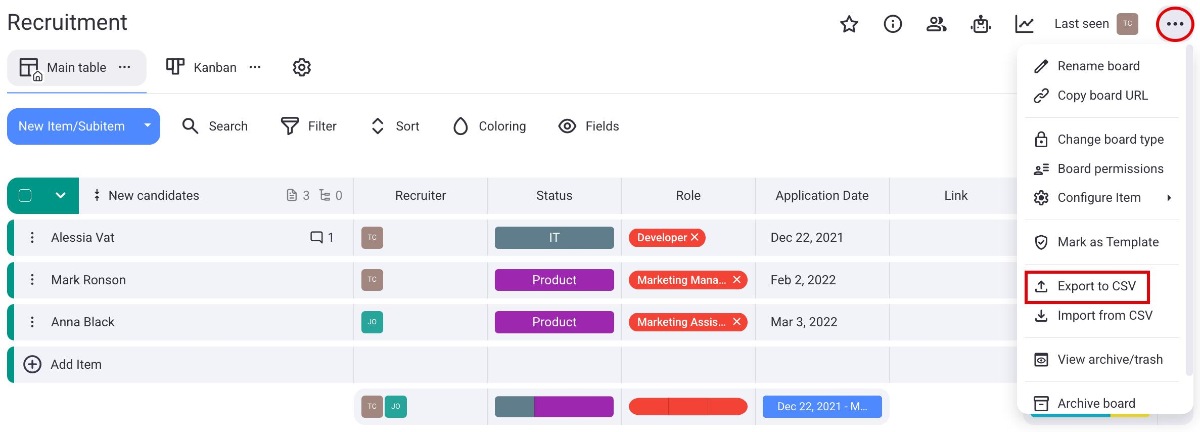Open options for the Alessia Vat row
Viewport: 1200px width, 432px height.
tap(32, 237)
